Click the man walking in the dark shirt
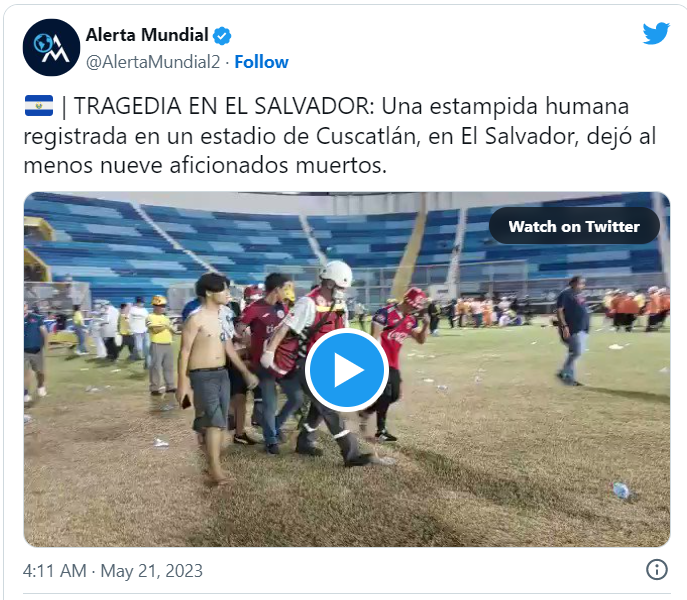This screenshot has height=600, width=687. pyautogui.click(x=572, y=331)
